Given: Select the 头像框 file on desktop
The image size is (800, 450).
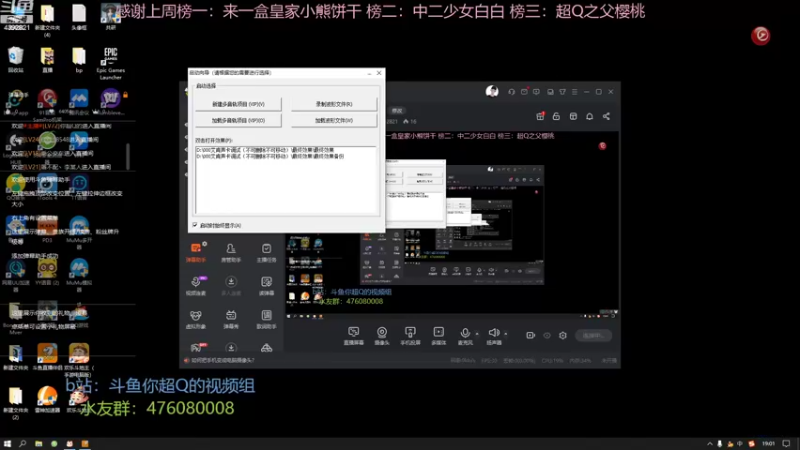Looking at the screenshot, I should pos(79,16).
